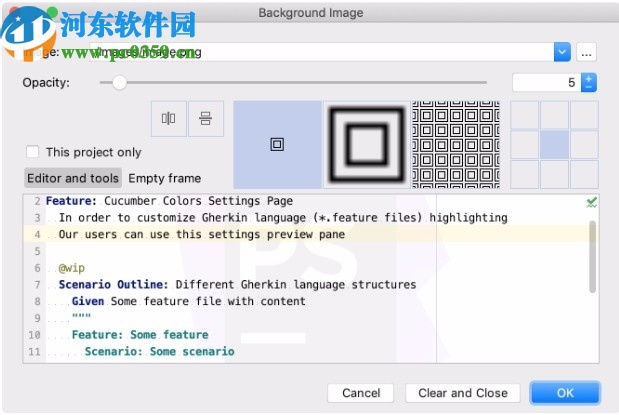Toggle 'This project only' checkbox
The height and width of the screenshot is (415, 619).
coord(32,152)
